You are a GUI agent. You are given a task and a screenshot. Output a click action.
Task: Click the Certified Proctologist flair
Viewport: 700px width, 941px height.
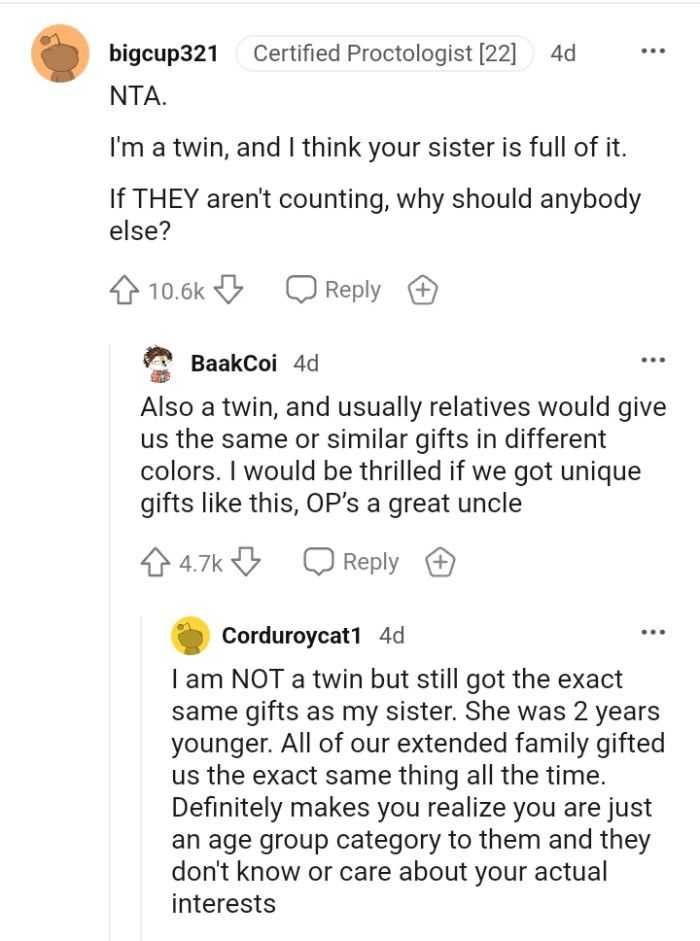tap(386, 54)
